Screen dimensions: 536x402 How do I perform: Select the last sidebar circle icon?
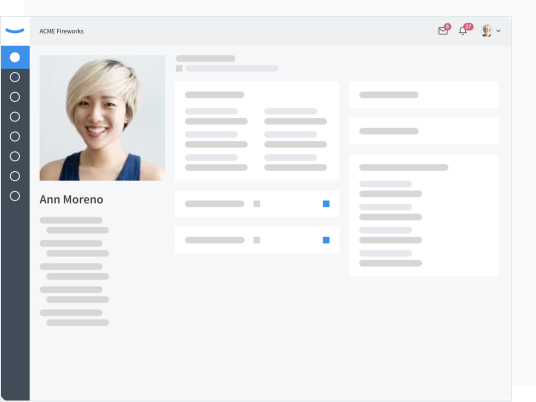(15, 196)
